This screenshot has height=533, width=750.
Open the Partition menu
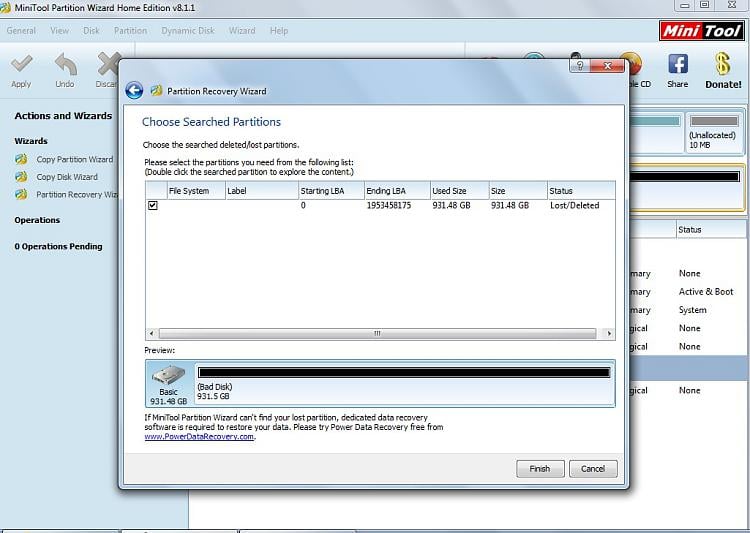[x=130, y=31]
